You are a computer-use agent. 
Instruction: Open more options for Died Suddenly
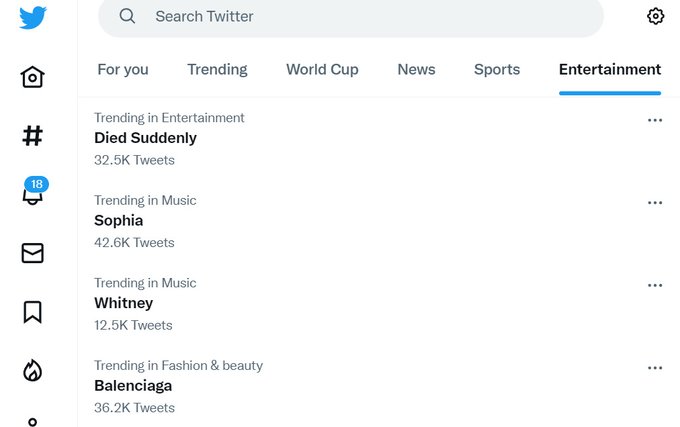coord(655,120)
